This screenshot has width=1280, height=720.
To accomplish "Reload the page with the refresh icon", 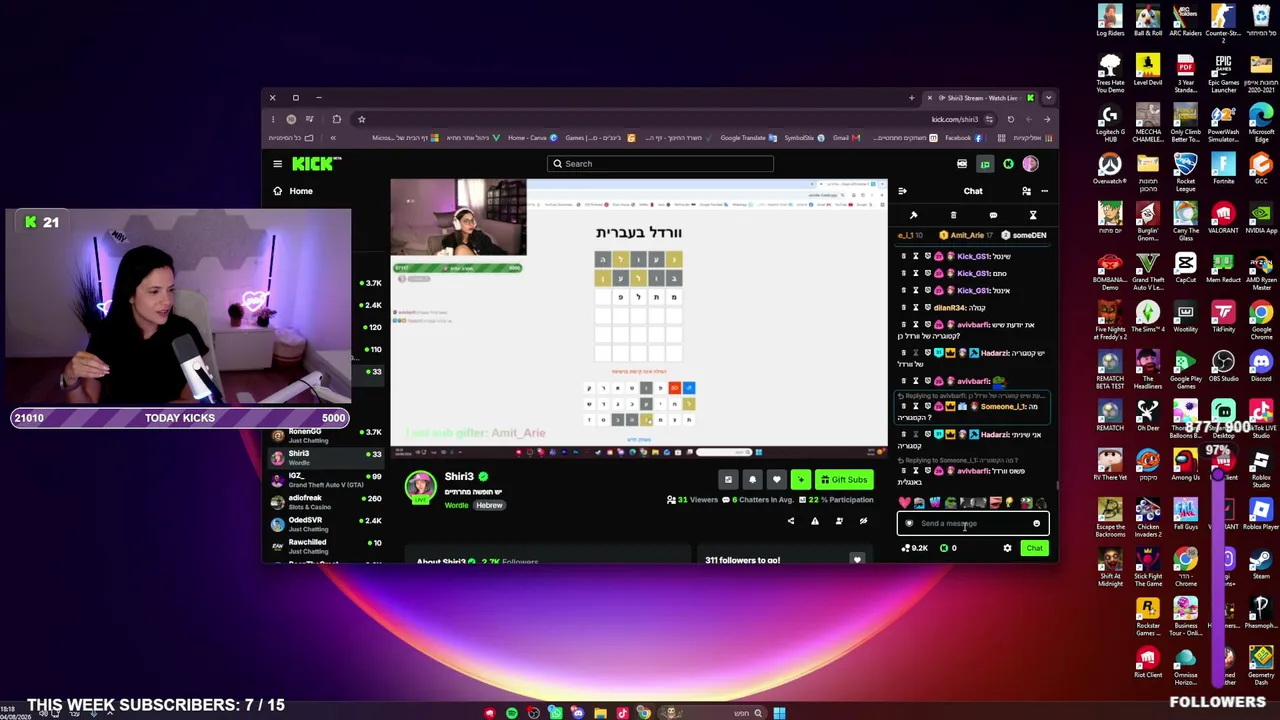I will point(1010,119).
